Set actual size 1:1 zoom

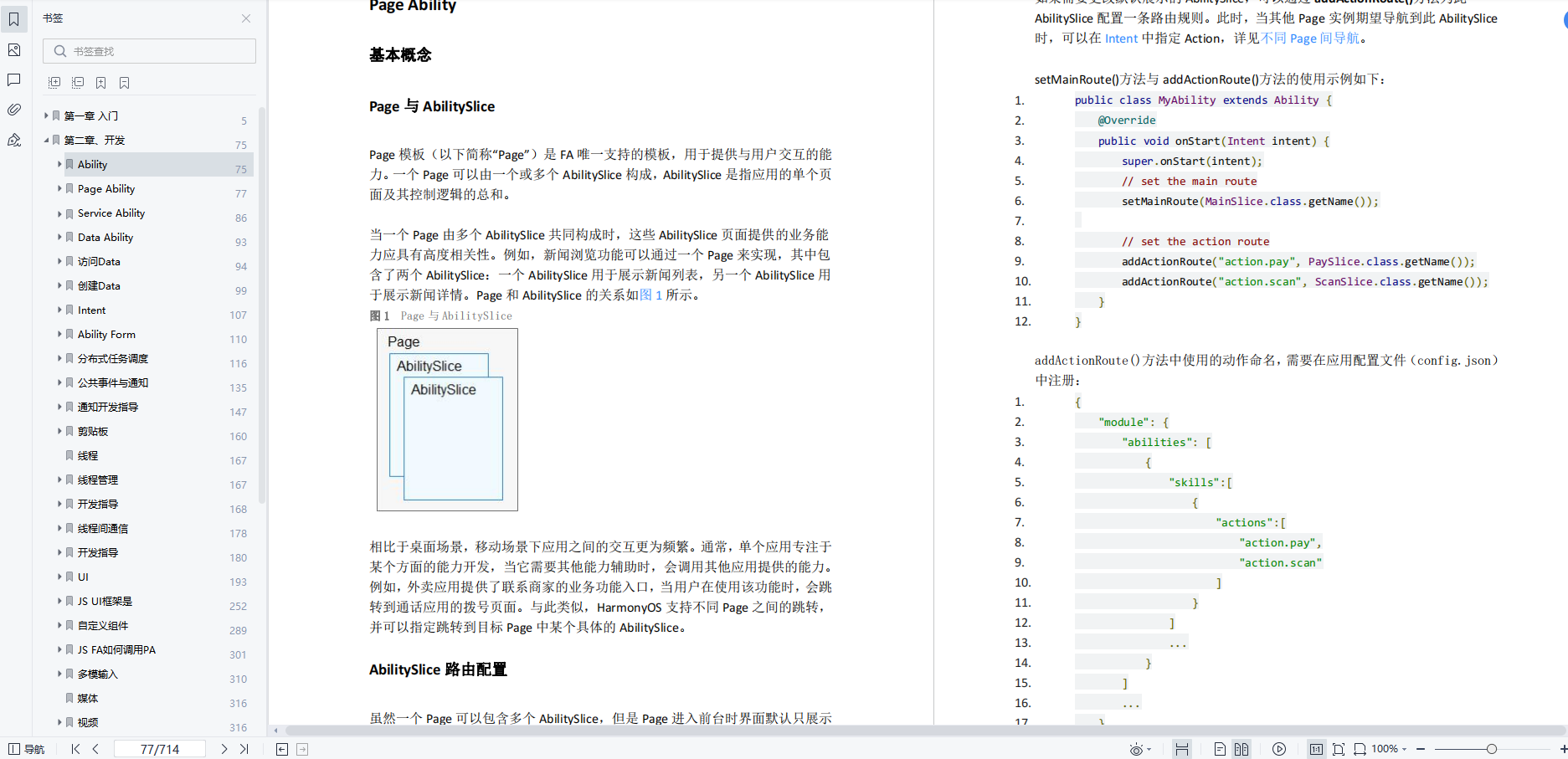point(1316,749)
